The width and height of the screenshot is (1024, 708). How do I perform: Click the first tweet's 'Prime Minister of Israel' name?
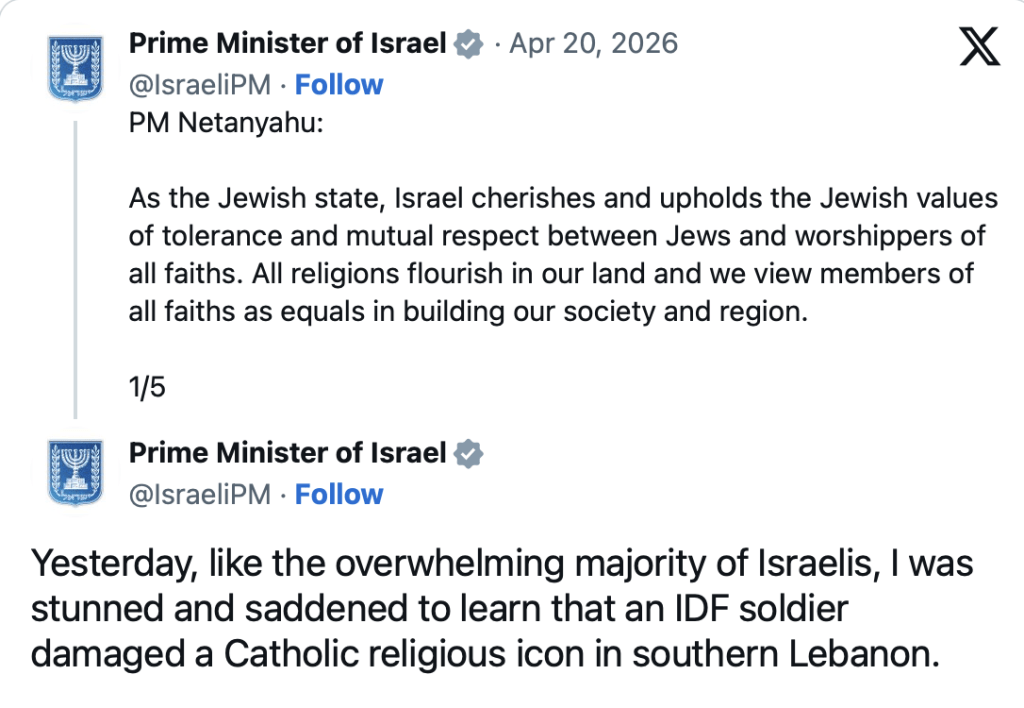pyautogui.click(x=287, y=44)
